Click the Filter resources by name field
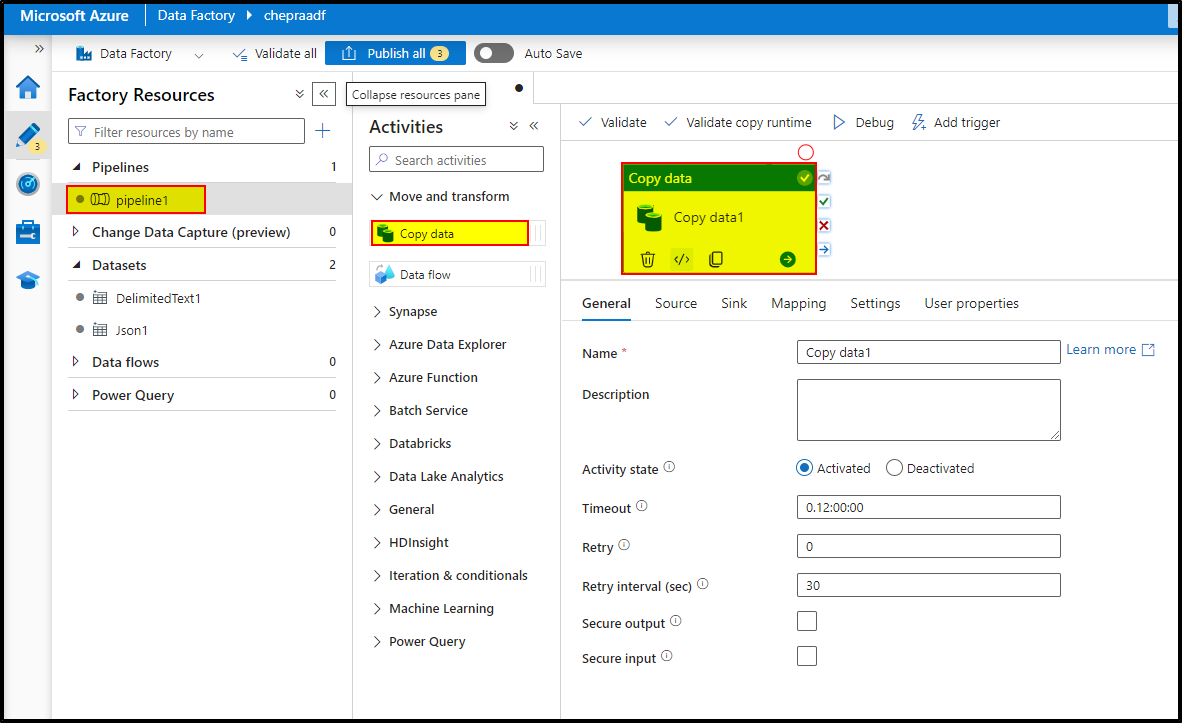Viewport: 1182px width, 723px height. (x=186, y=131)
